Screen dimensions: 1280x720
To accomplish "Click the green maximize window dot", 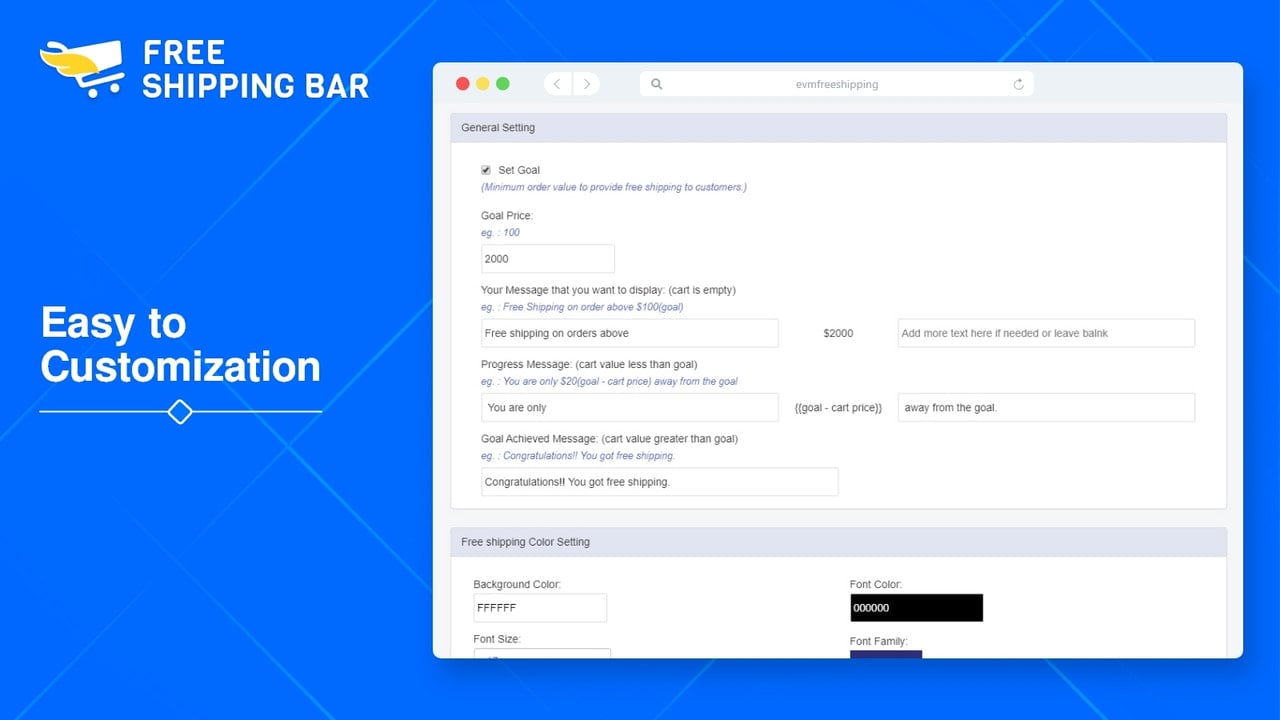I will (x=503, y=84).
